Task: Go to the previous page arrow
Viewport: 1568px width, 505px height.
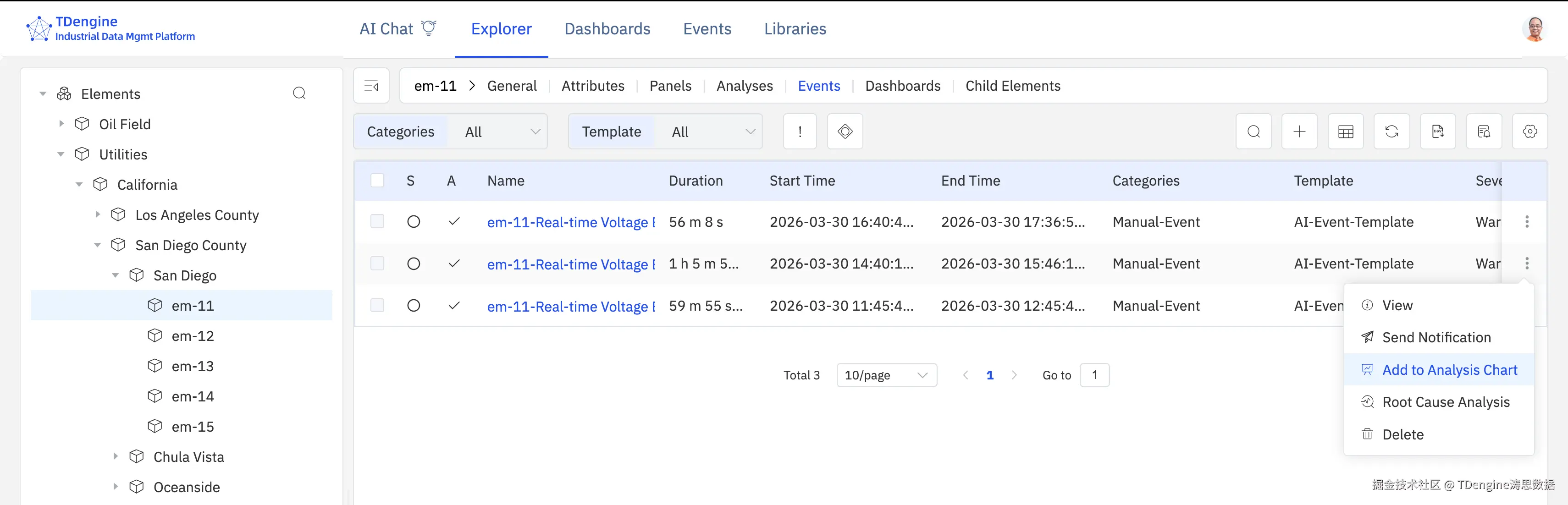Action: coord(966,375)
